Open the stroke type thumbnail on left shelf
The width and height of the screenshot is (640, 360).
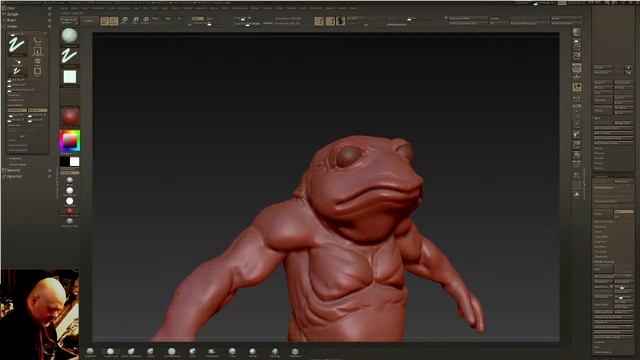[x=69, y=56]
